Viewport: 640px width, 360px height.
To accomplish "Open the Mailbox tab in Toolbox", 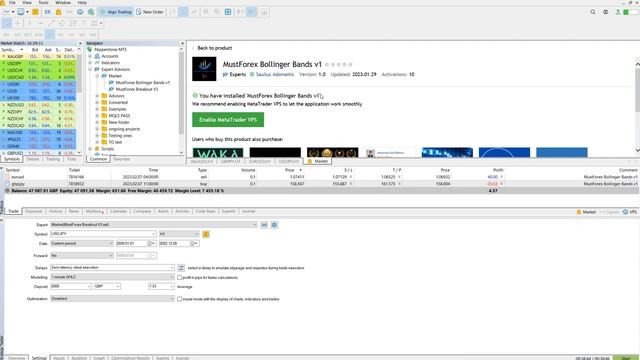I will [x=94, y=211].
